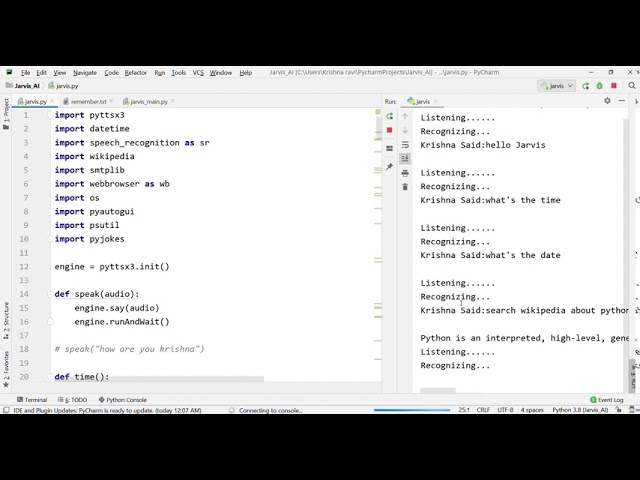This screenshot has height=480, width=640.
Task: Click the tool windows quick access icon in status bar
Action: tap(6, 410)
